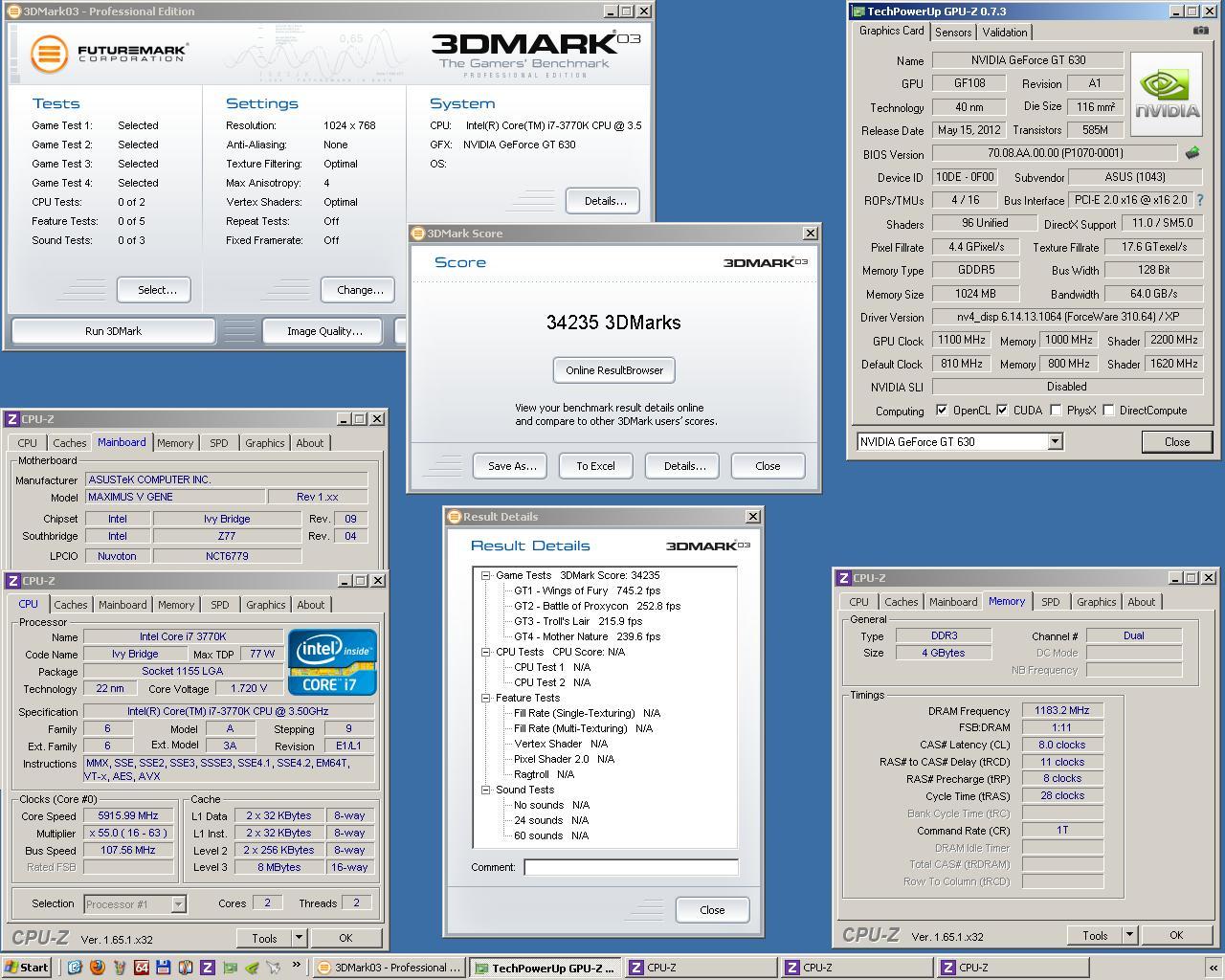Open the last quick launch arrow icon

[x=273, y=968]
